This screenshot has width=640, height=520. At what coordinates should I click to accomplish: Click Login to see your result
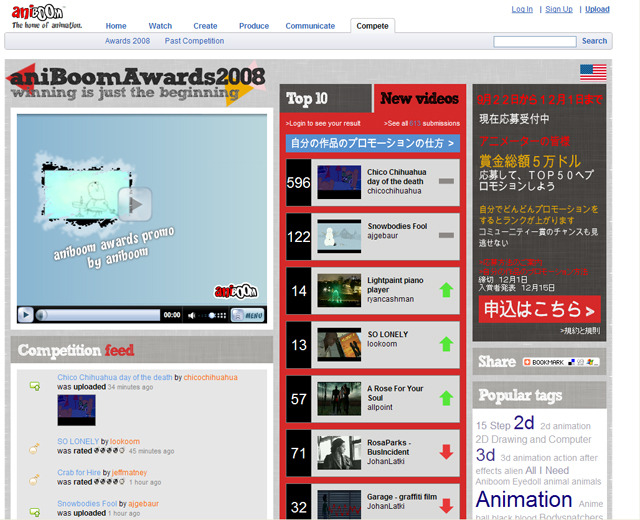[323, 123]
